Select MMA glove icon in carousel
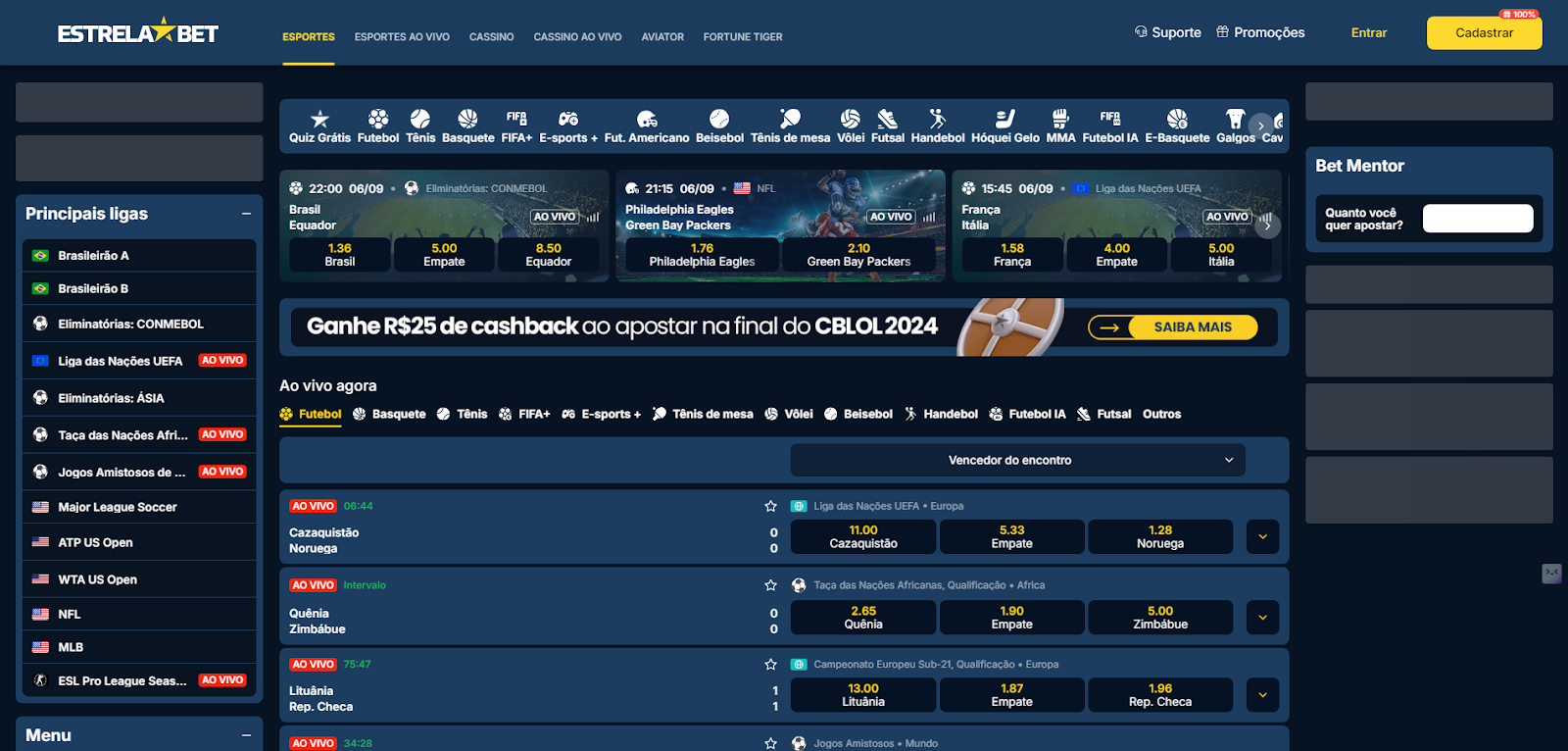 pos(1060,119)
